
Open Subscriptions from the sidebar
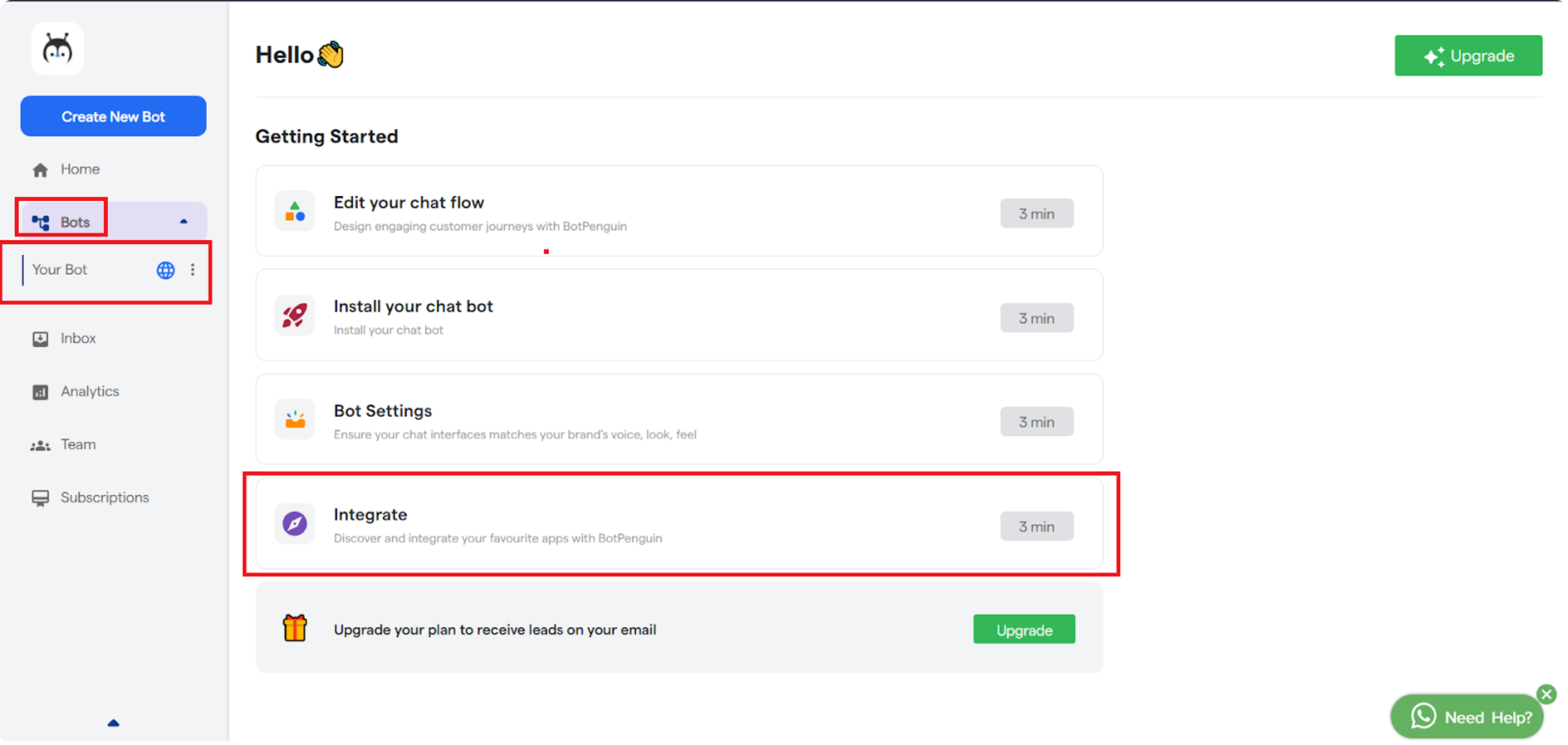(40, 497)
